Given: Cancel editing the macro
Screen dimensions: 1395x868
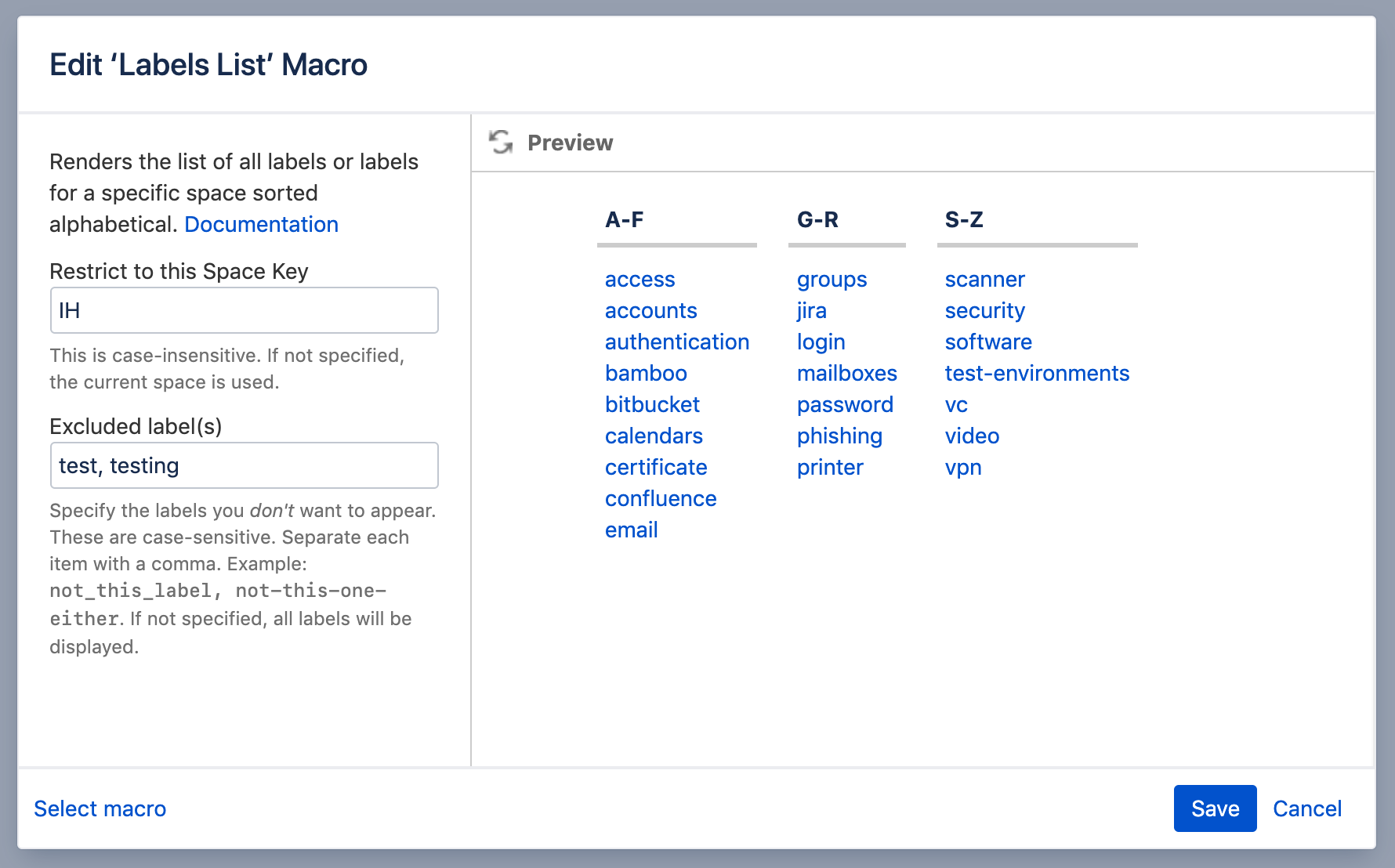Looking at the screenshot, I should pyautogui.click(x=1306, y=808).
